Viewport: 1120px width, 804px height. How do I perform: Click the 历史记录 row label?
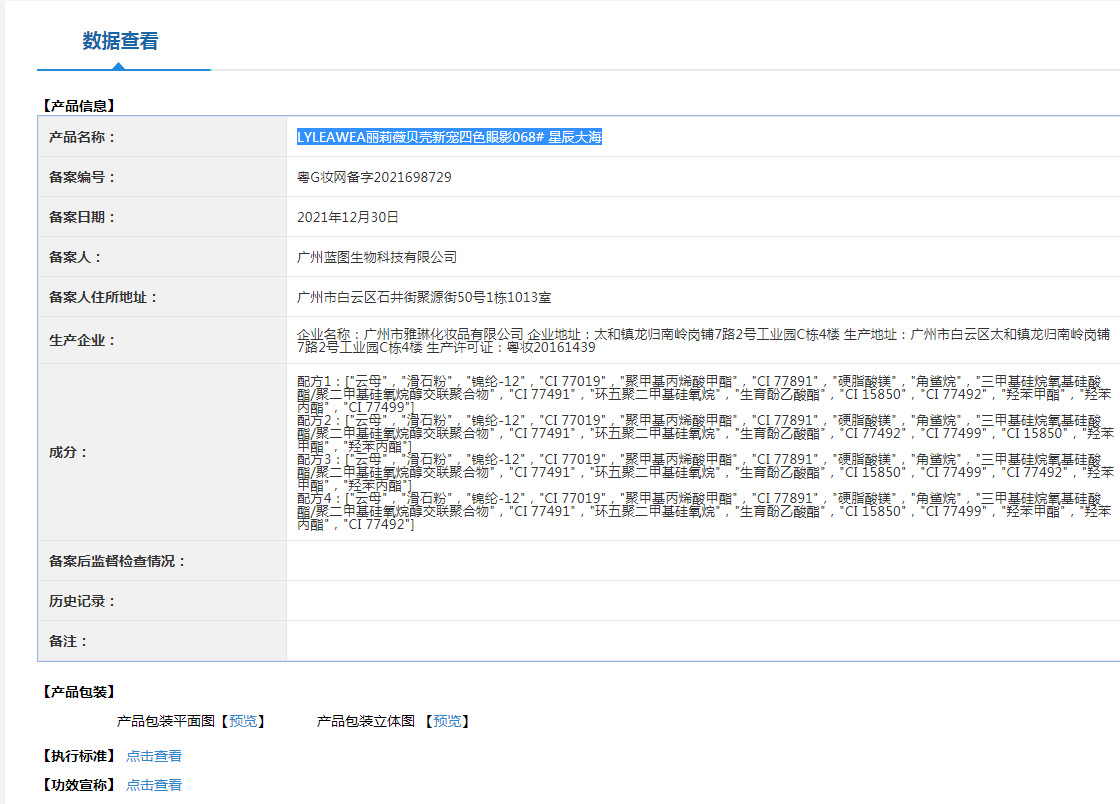[x=82, y=601]
